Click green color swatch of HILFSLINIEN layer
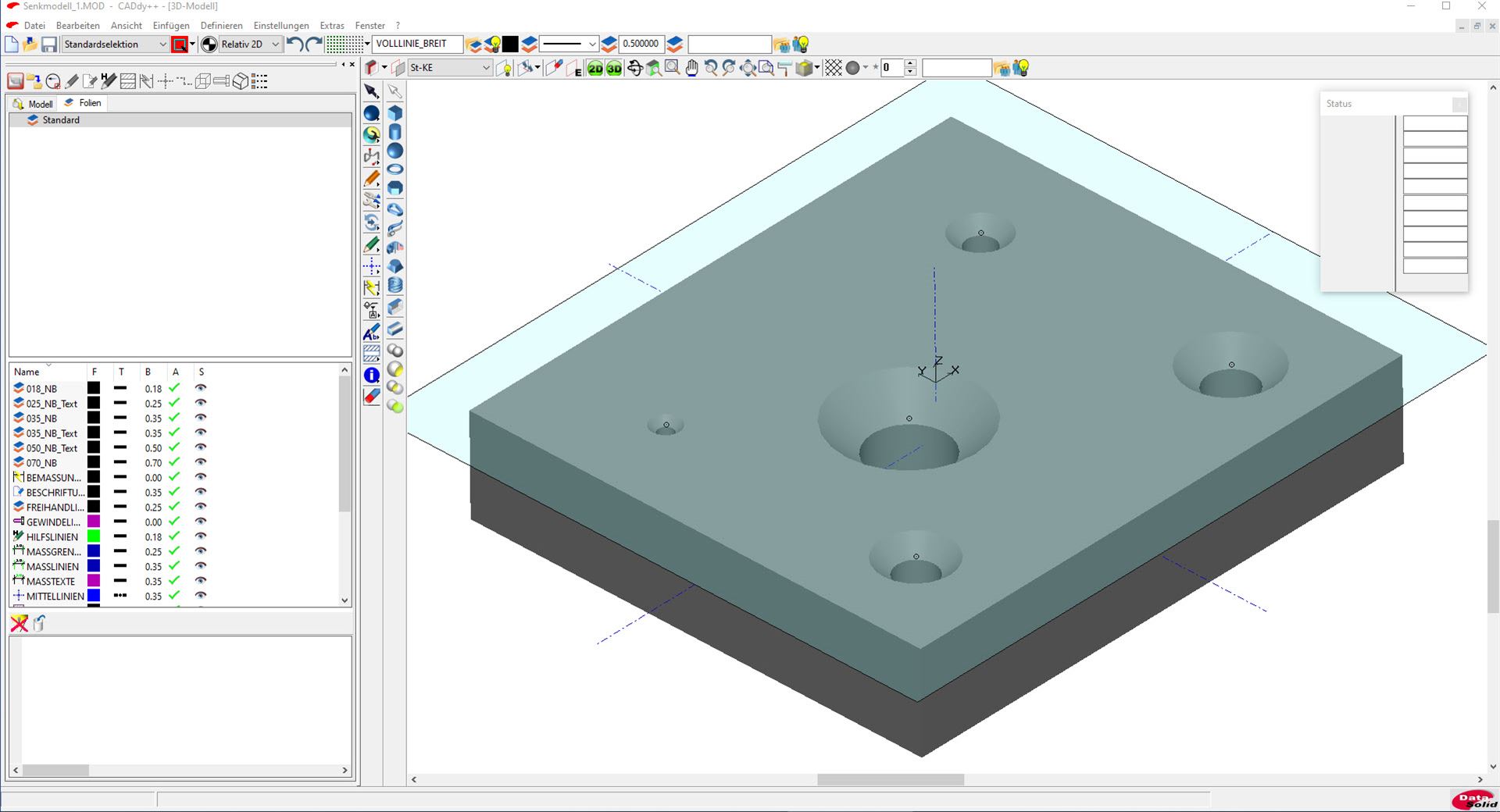1500x812 pixels. pyautogui.click(x=94, y=536)
